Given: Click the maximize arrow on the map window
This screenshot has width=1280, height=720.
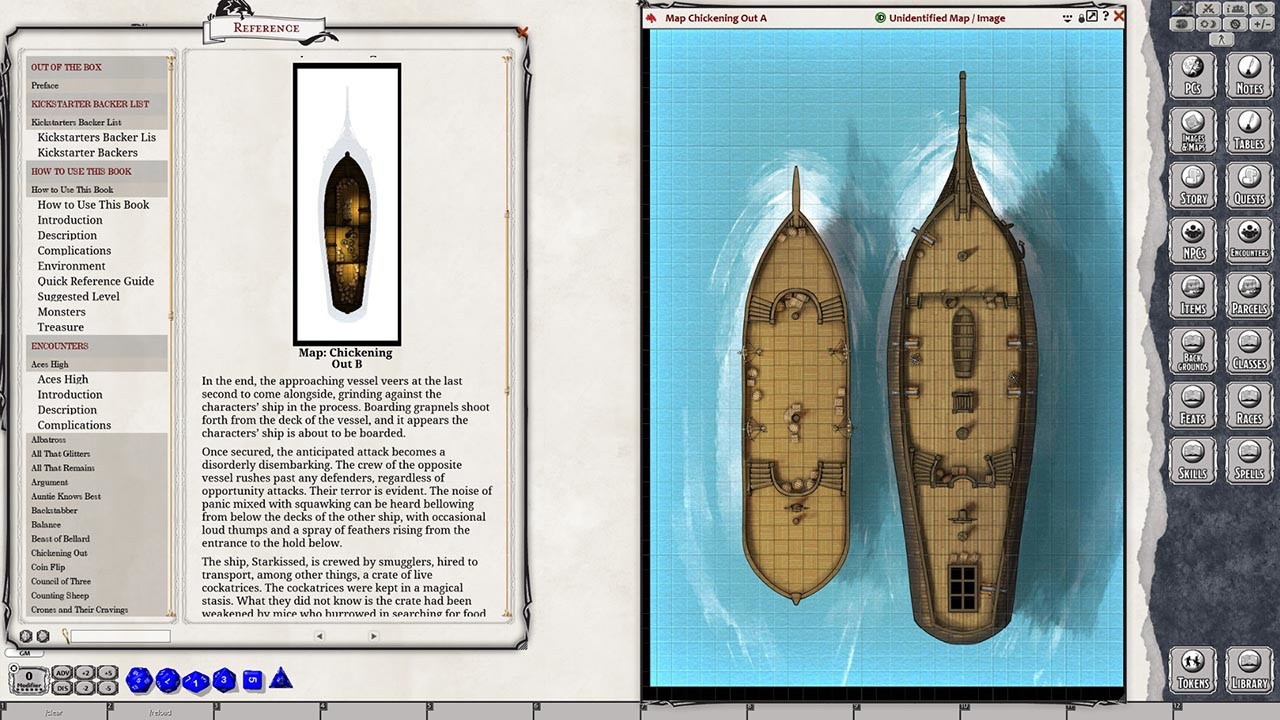Looking at the screenshot, I should point(1092,17).
